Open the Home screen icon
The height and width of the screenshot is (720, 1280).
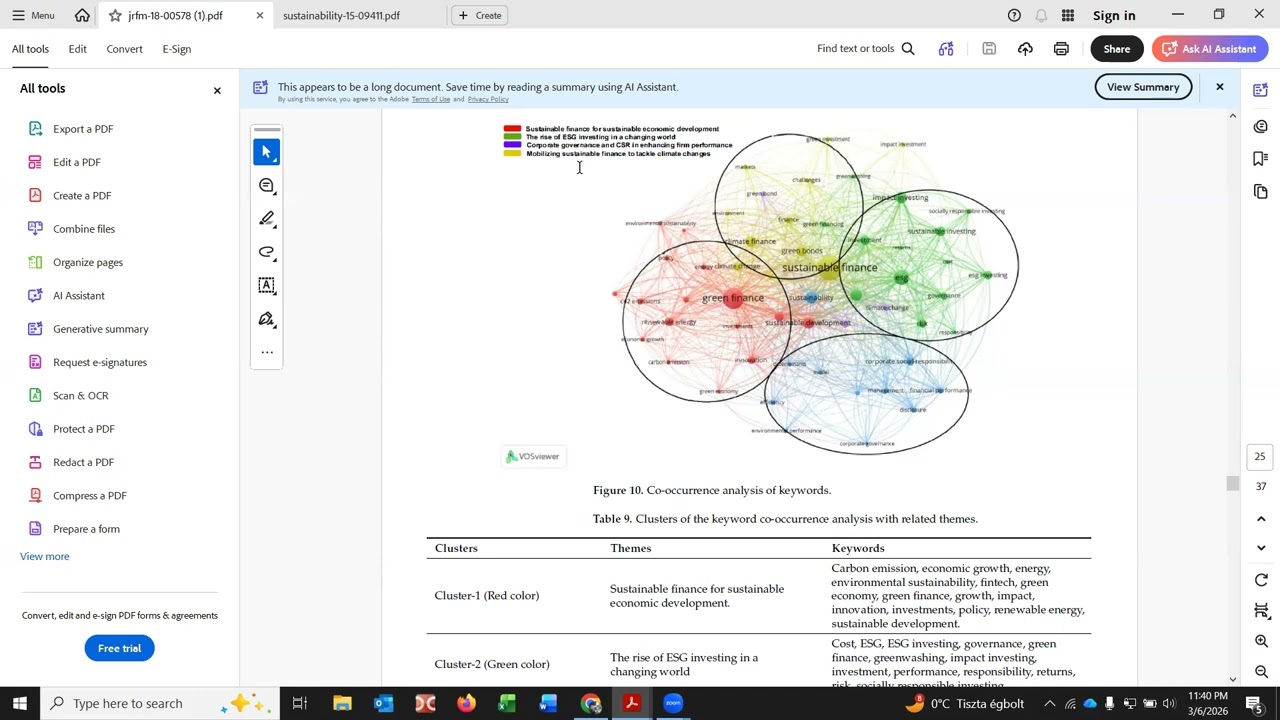(x=82, y=15)
